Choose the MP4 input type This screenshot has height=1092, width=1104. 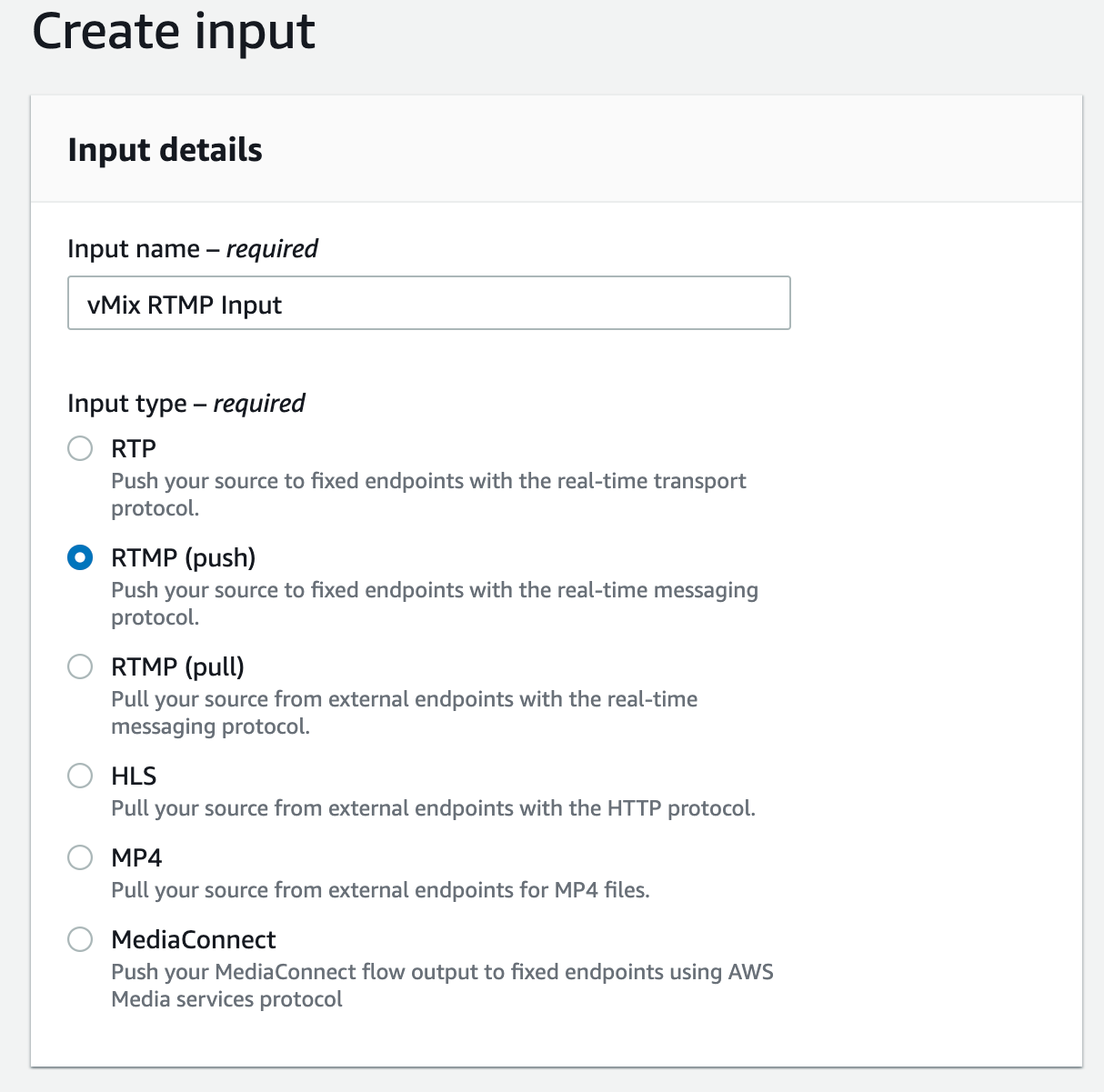pyautogui.click(x=80, y=857)
